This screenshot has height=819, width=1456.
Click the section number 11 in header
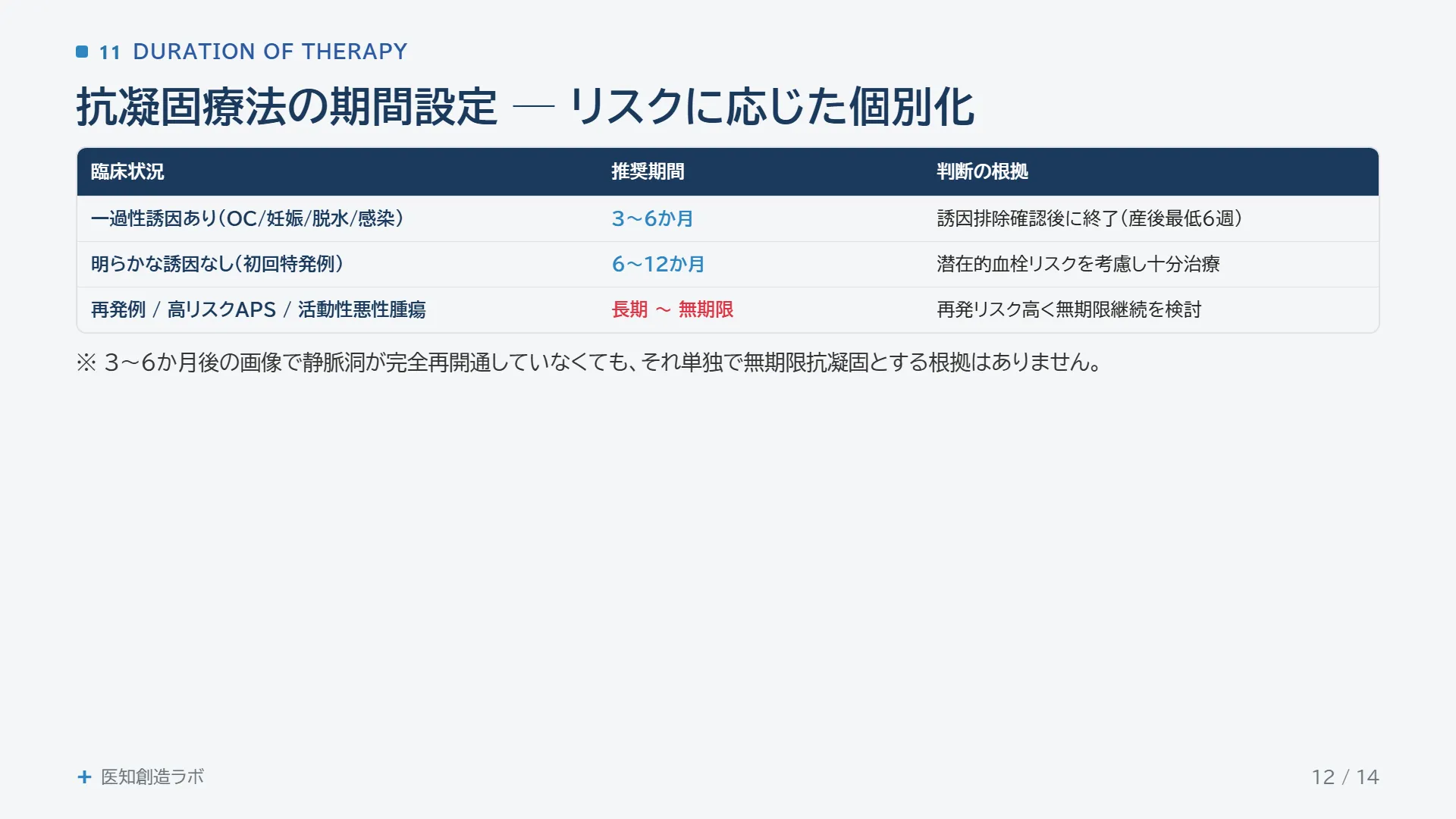pyautogui.click(x=110, y=52)
